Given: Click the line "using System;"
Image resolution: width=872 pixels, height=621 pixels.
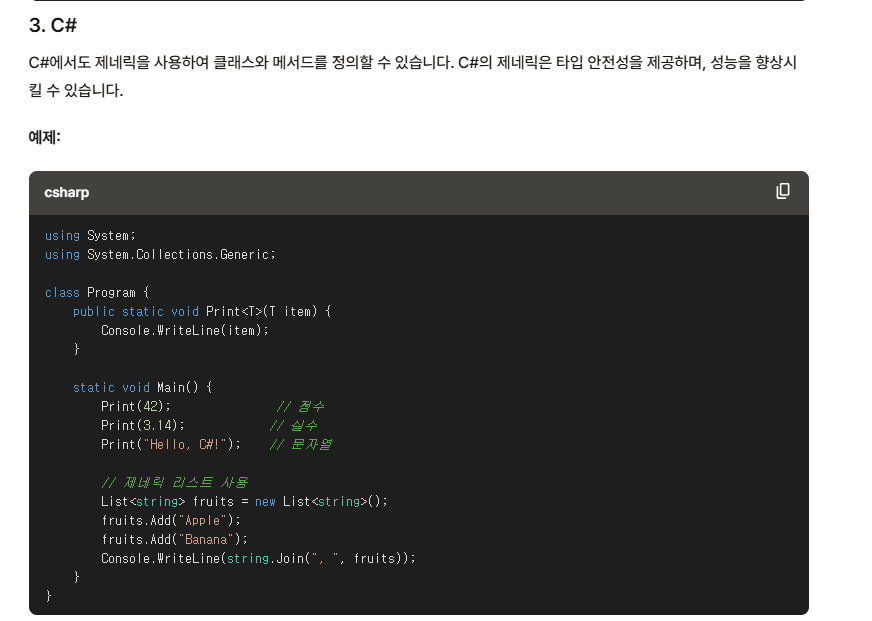Looking at the screenshot, I should (90, 236).
